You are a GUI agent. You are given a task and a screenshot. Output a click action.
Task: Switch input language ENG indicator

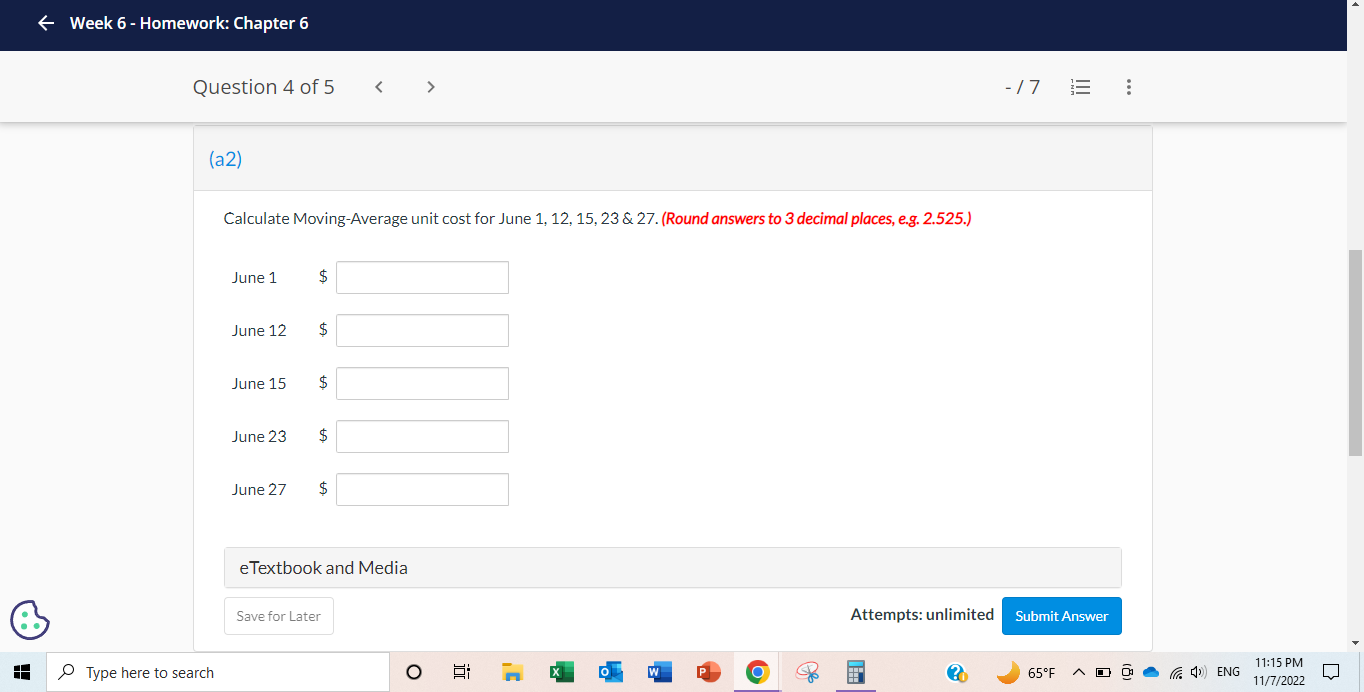pyautogui.click(x=1228, y=673)
